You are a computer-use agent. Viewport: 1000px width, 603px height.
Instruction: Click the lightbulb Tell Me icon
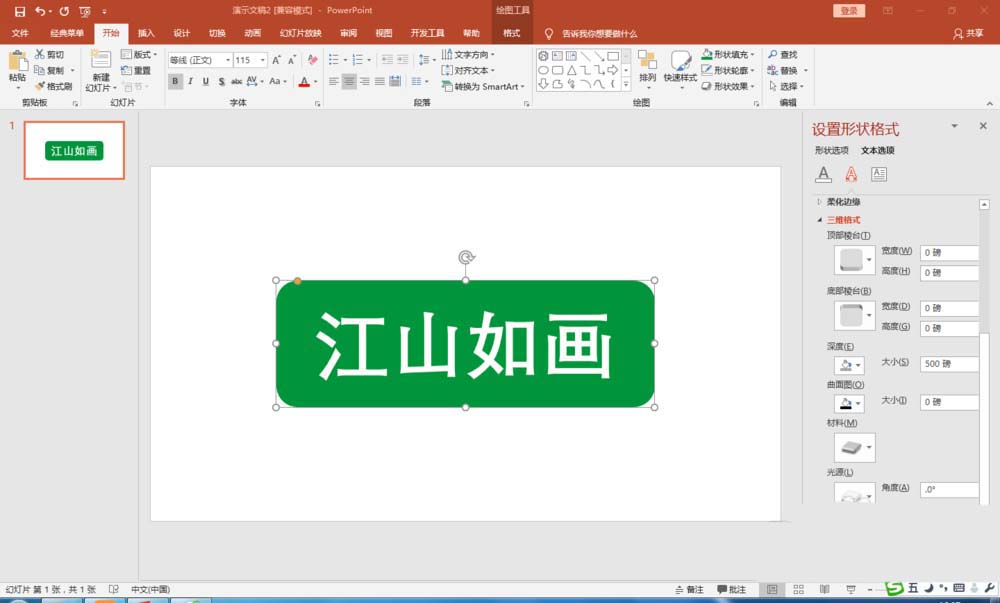[548, 33]
